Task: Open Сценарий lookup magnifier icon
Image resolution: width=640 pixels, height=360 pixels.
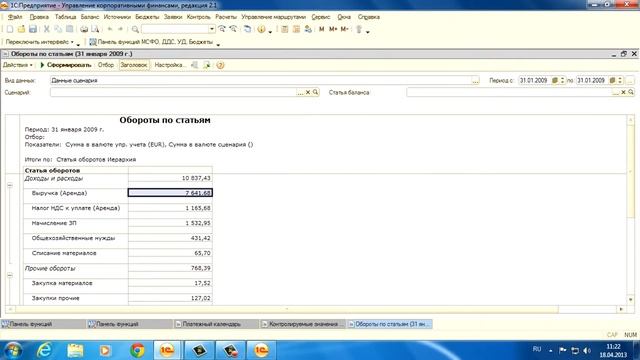Action: (x=315, y=93)
